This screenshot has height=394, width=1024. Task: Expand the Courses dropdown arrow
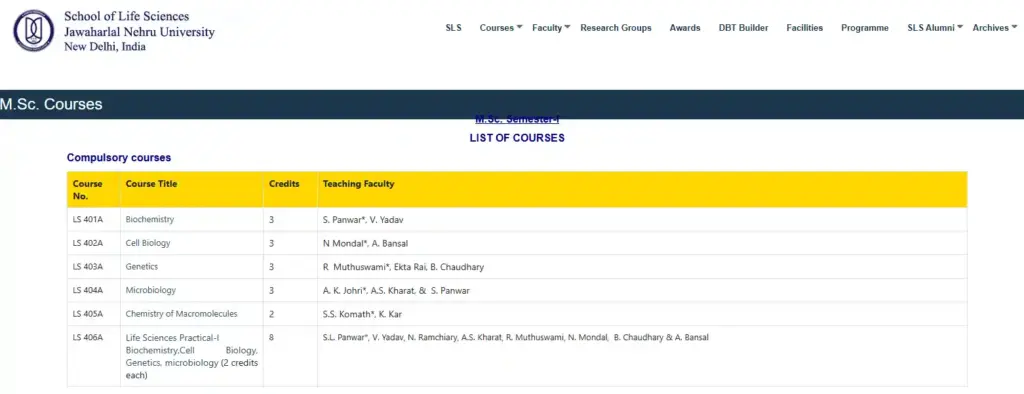click(x=519, y=27)
